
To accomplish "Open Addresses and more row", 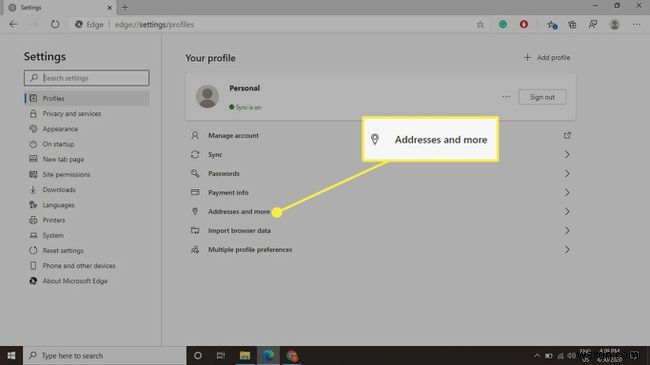I will click(x=381, y=212).
